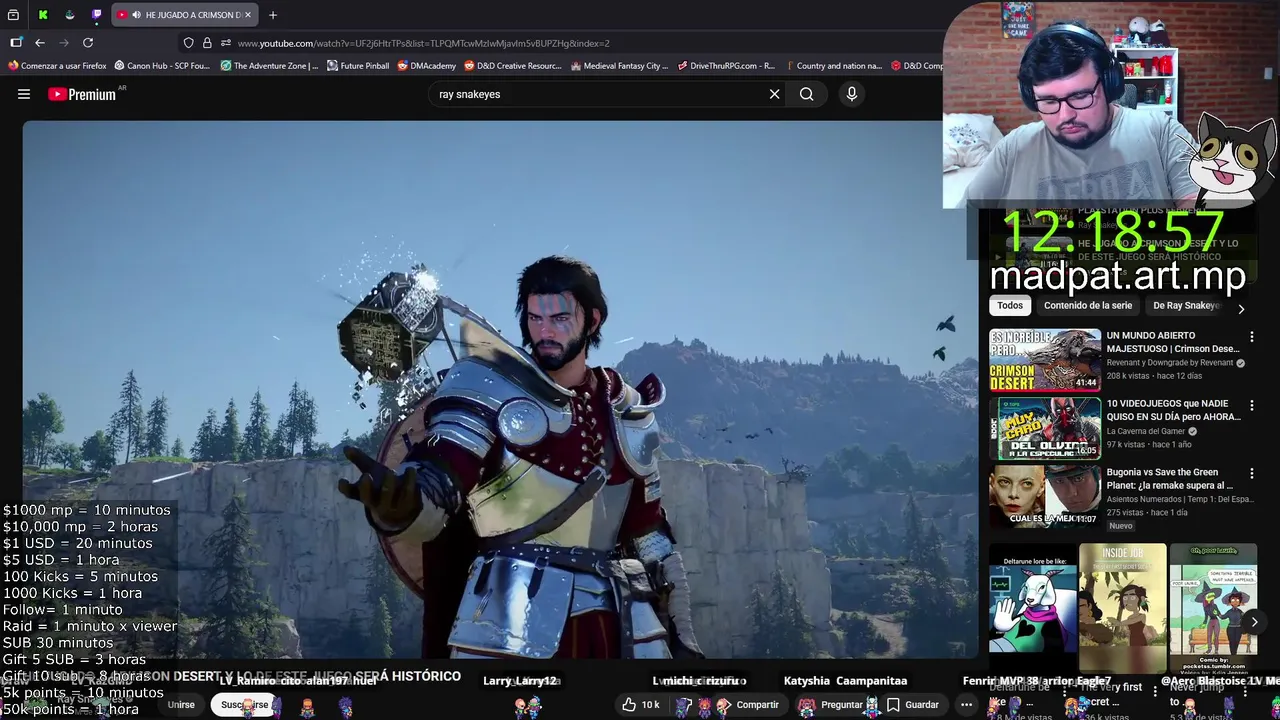The image size is (1280, 720).
Task: Open 10 VIDEOJUEGOS que NADIE QUISO thumbnail
Action: pyautogui.click(x=1045, y=428)
